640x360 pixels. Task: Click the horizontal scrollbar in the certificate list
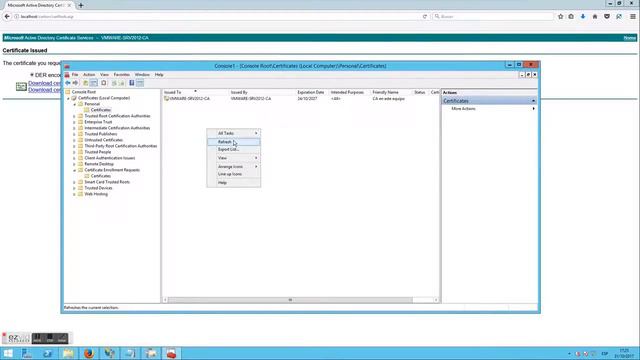(290, 300)
